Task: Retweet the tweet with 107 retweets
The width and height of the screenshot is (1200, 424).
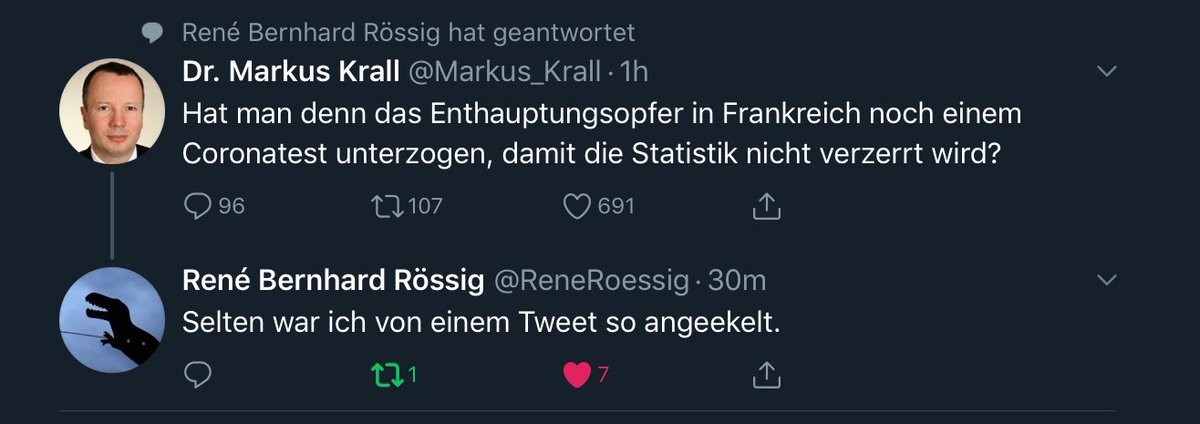Action: [384, 206]
